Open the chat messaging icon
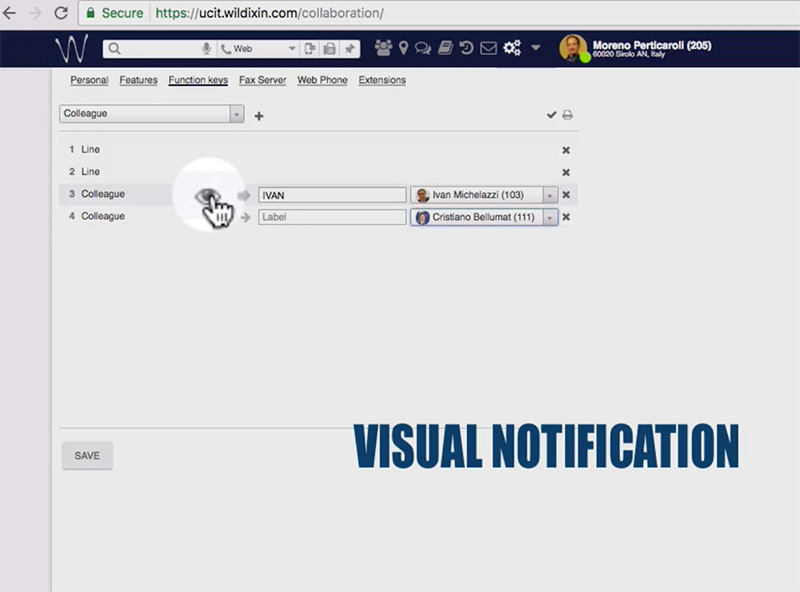 pos(424,47)
